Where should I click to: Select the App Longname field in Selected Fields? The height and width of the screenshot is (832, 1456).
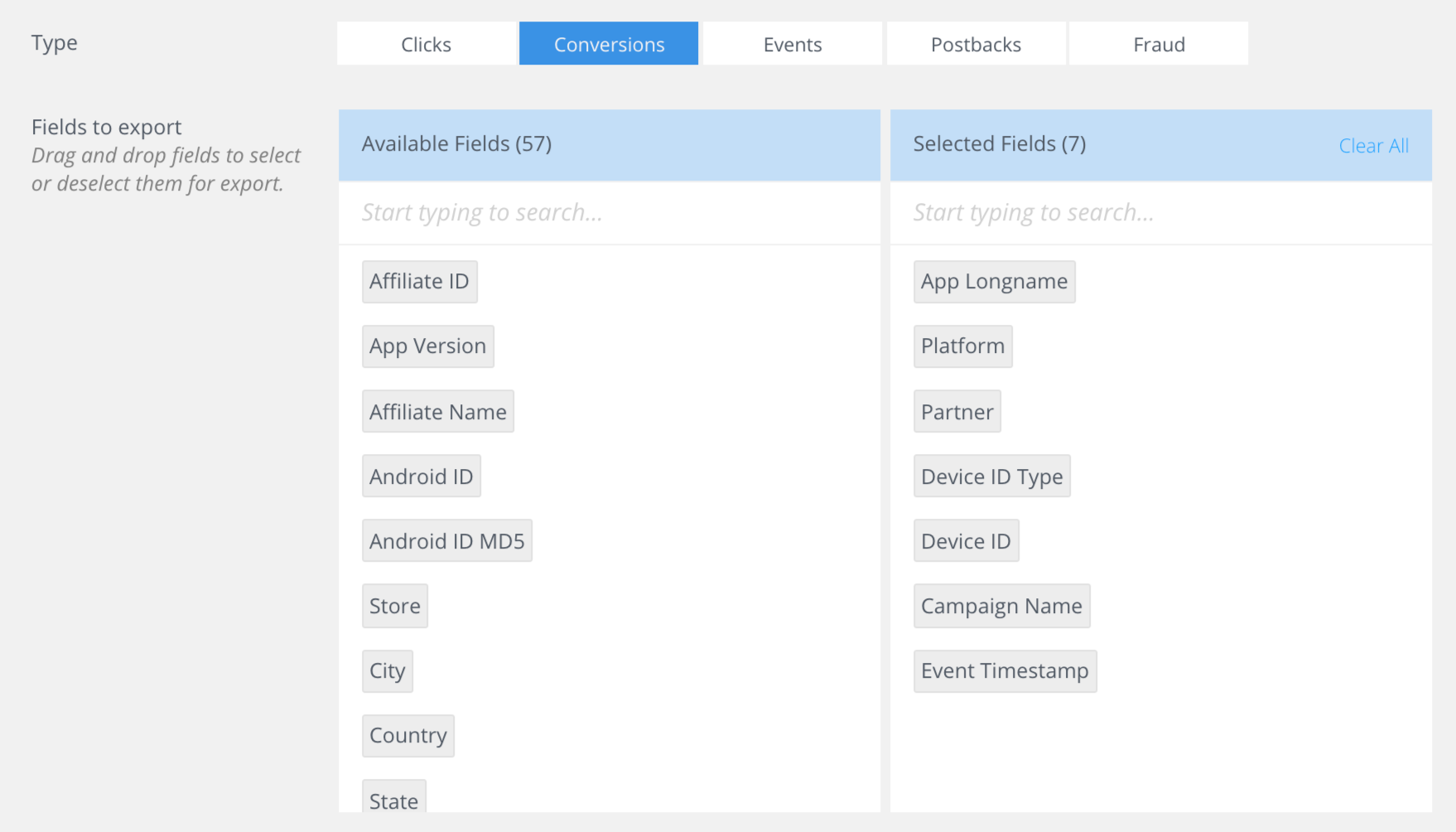(994, 281)
